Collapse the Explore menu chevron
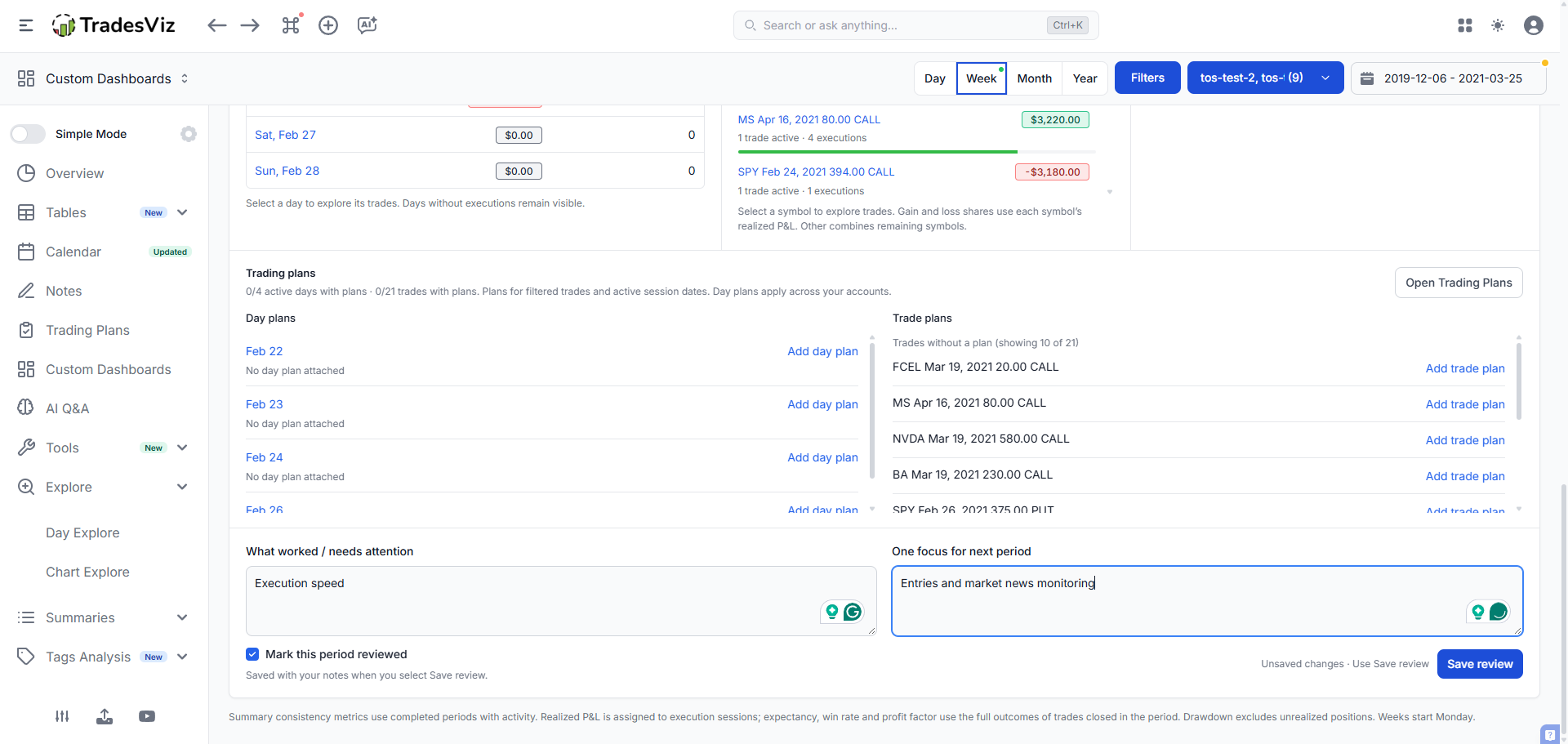1568x744 pixels. 182,487
